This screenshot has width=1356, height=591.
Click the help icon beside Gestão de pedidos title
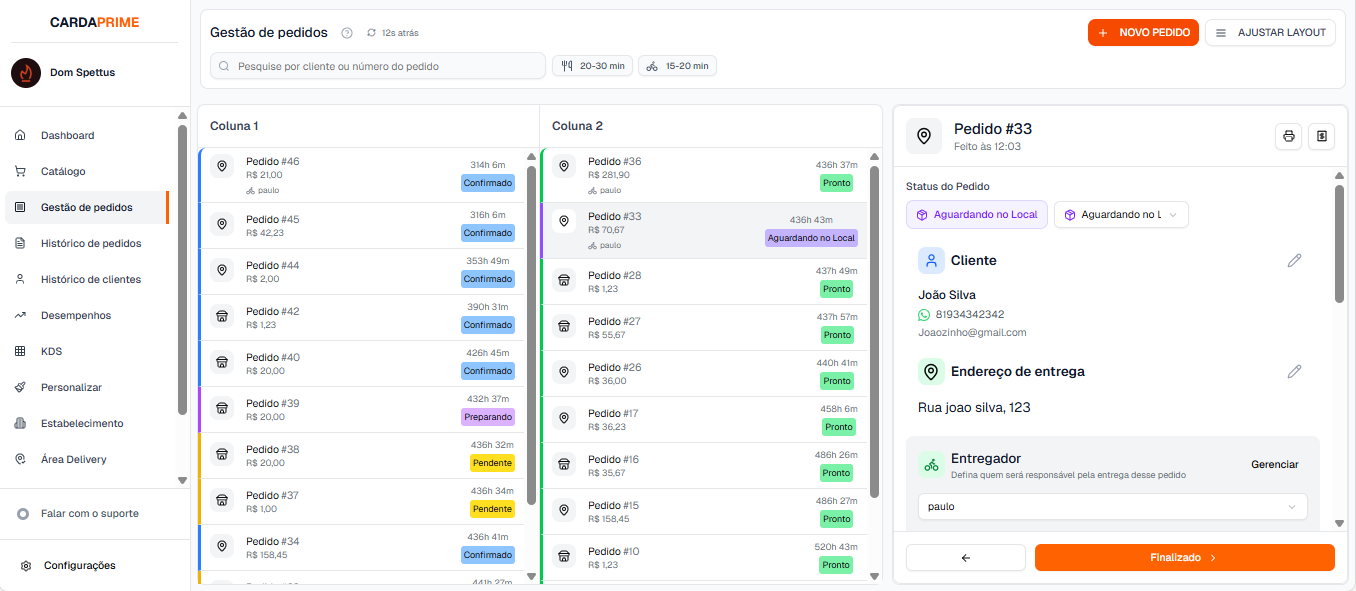(347, 33)
